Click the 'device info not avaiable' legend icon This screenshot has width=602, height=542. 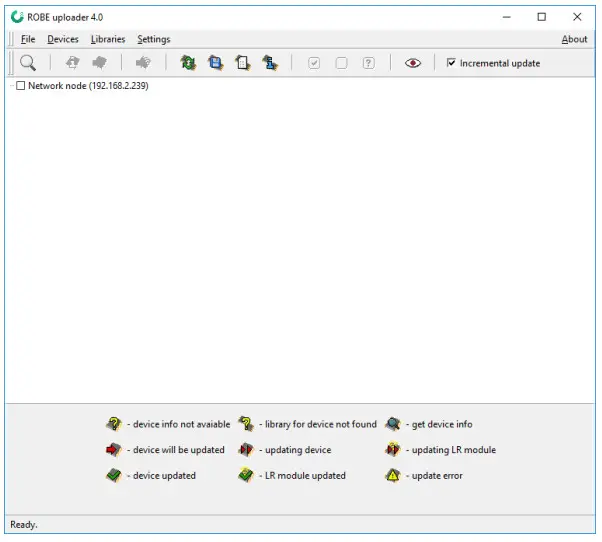click(114, 424)
